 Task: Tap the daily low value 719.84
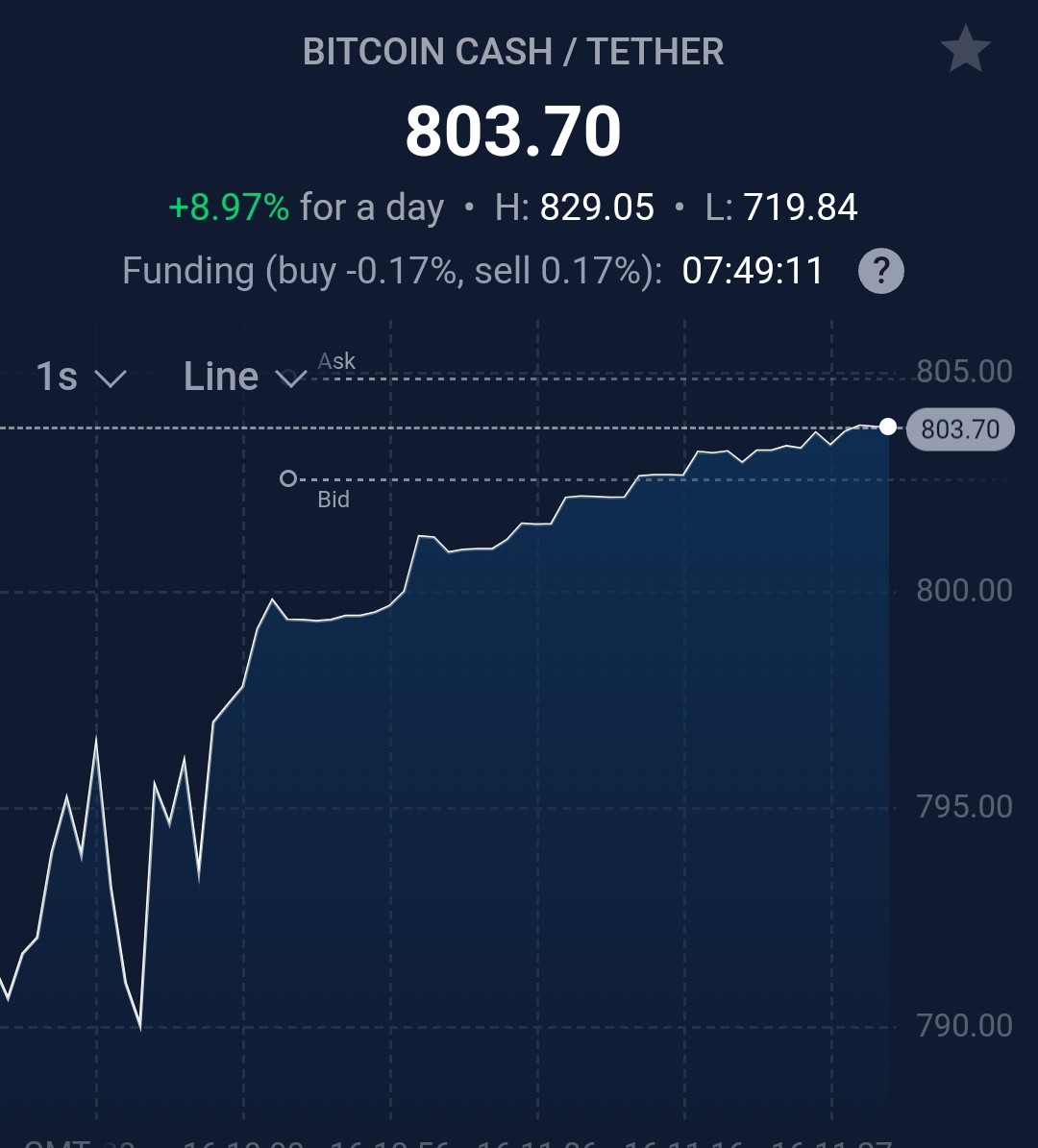pyautogui.click(x=800, y=208)
